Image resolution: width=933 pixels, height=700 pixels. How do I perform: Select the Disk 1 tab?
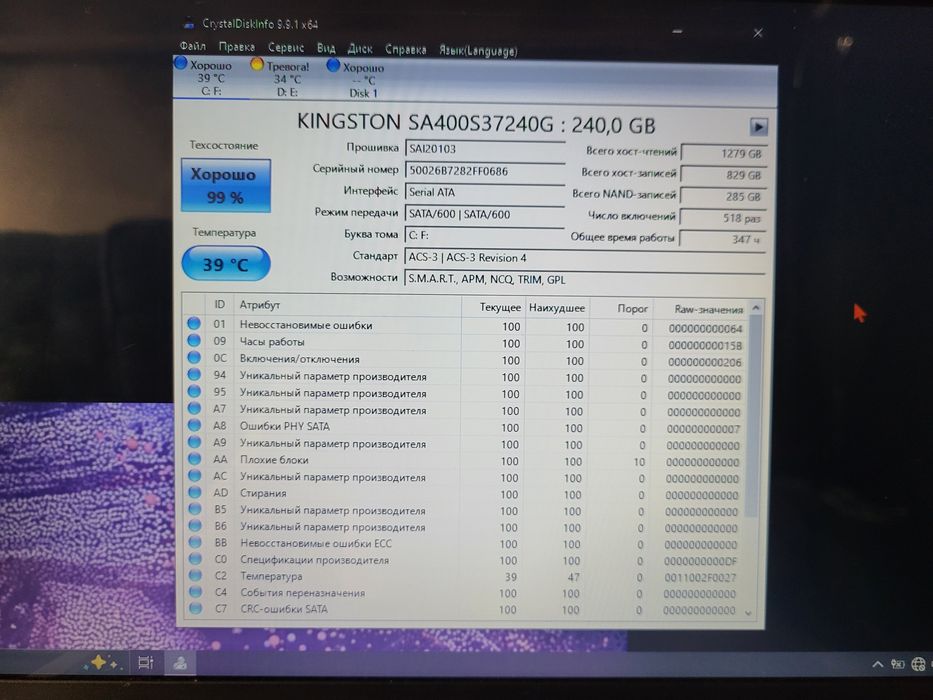pyautogui.click(x=356, y=79)
